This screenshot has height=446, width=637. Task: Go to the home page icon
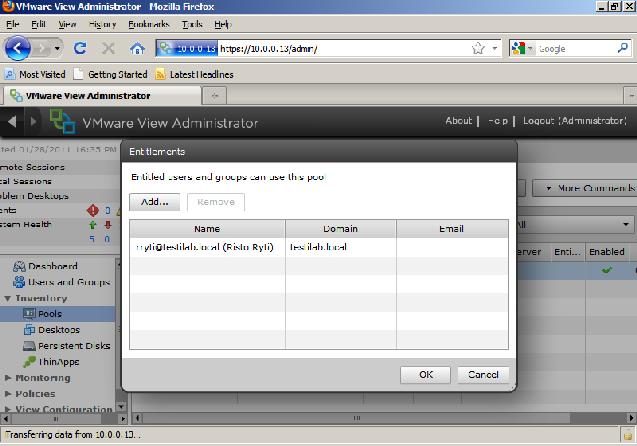pyautogui.click(x=137, y=49)
